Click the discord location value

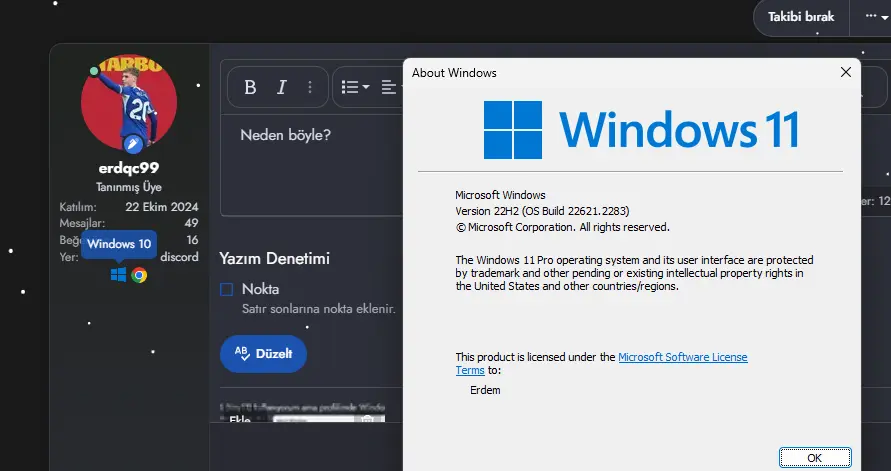(x=179, y=257)
